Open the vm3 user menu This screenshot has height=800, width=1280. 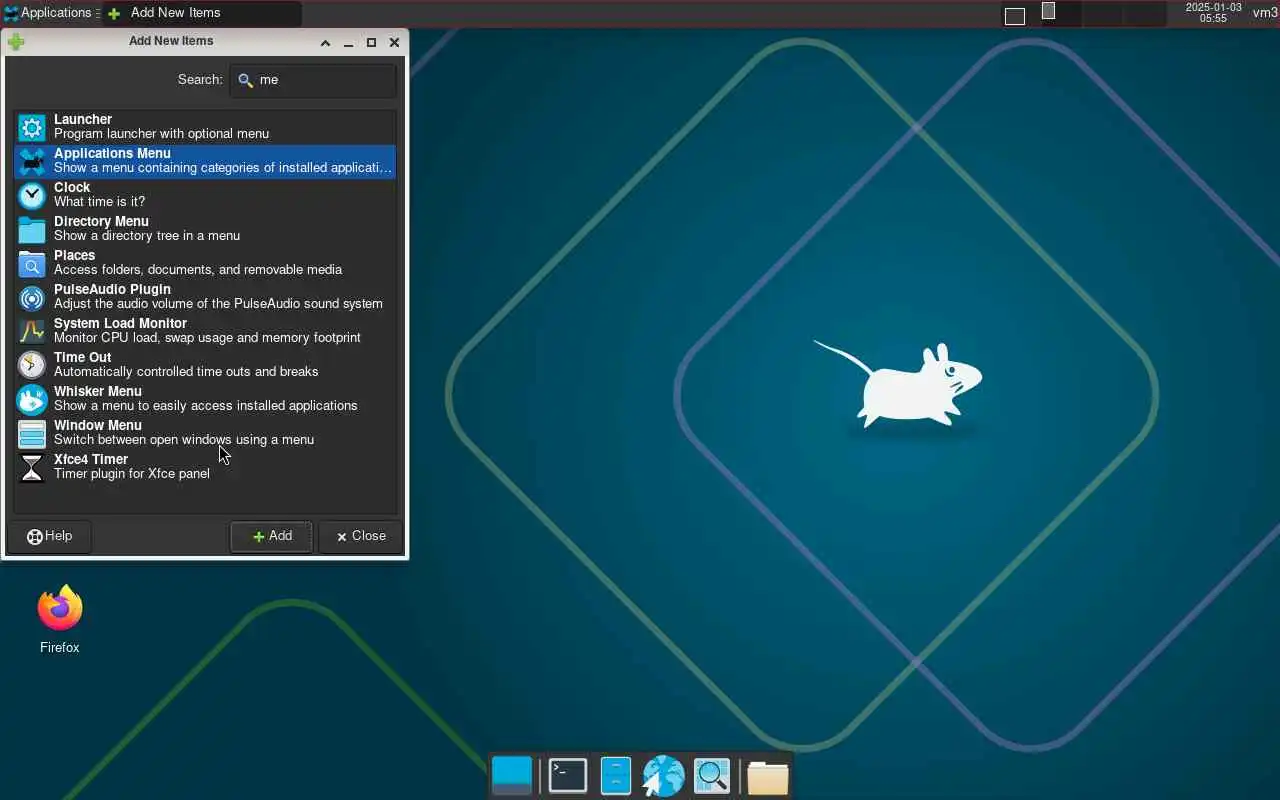[1265, 13]
